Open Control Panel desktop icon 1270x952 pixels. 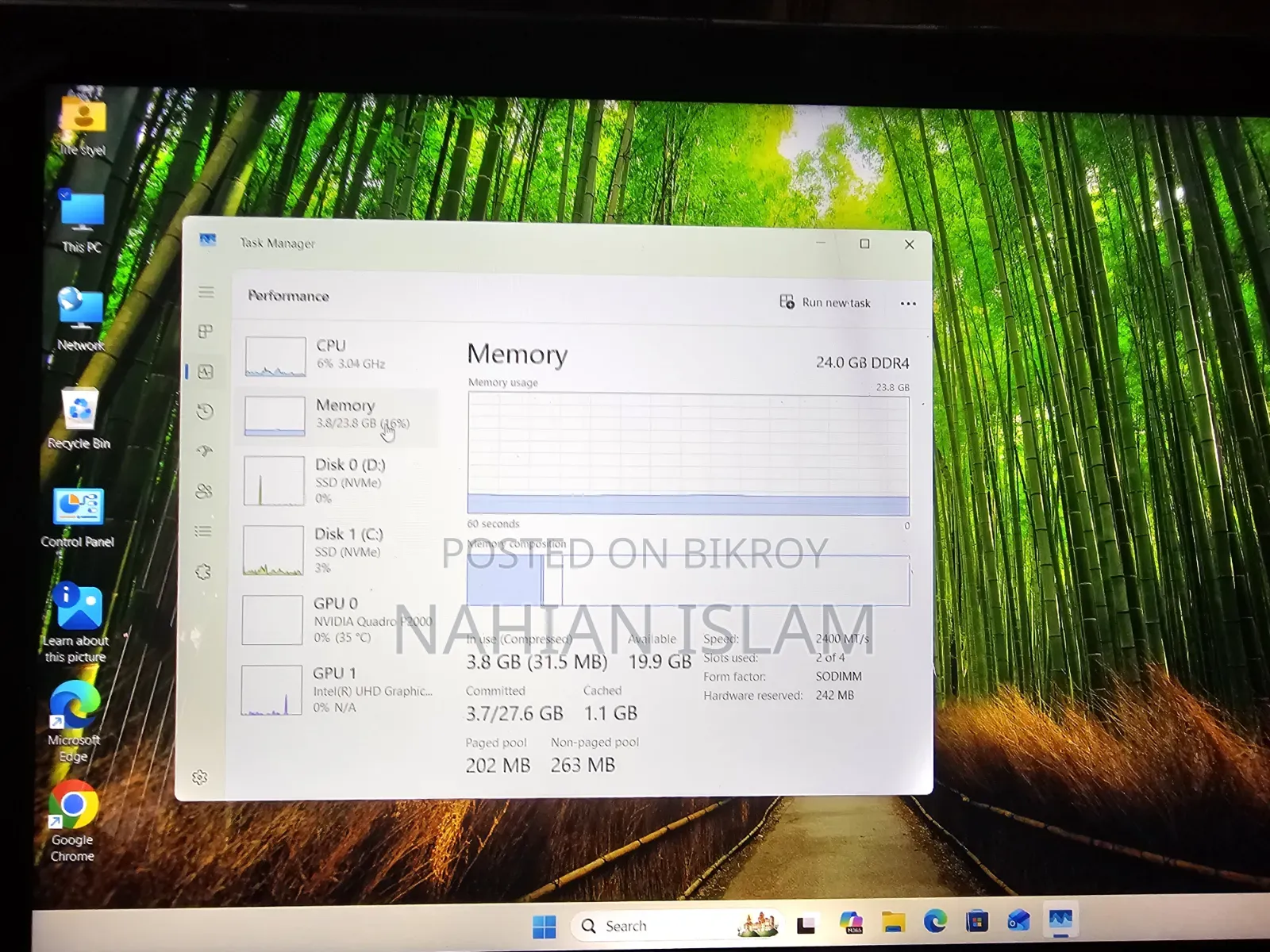(78, 517)
